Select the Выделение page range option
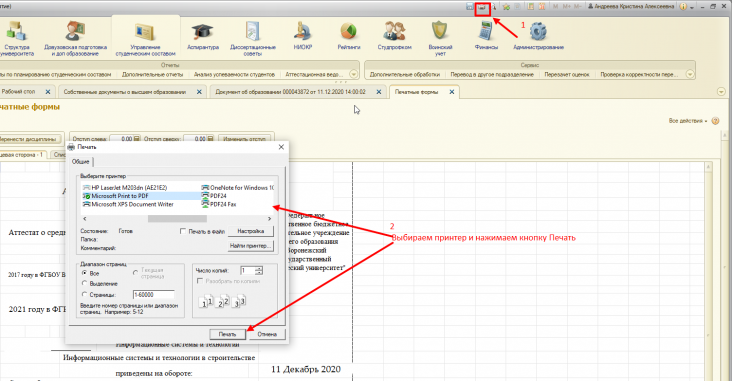 tap(84, 283)
